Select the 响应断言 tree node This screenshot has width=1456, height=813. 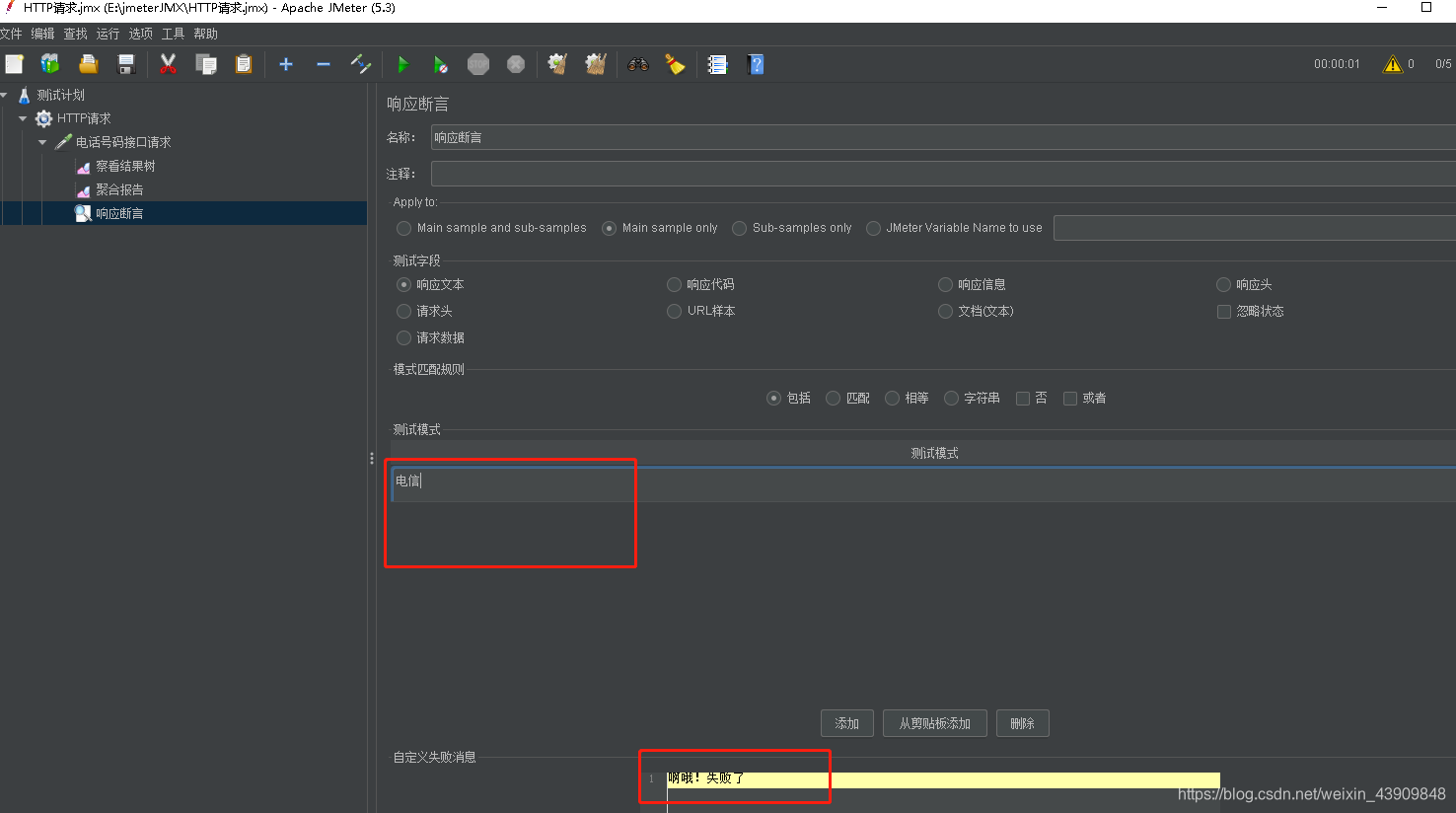(x=119, y=213)
